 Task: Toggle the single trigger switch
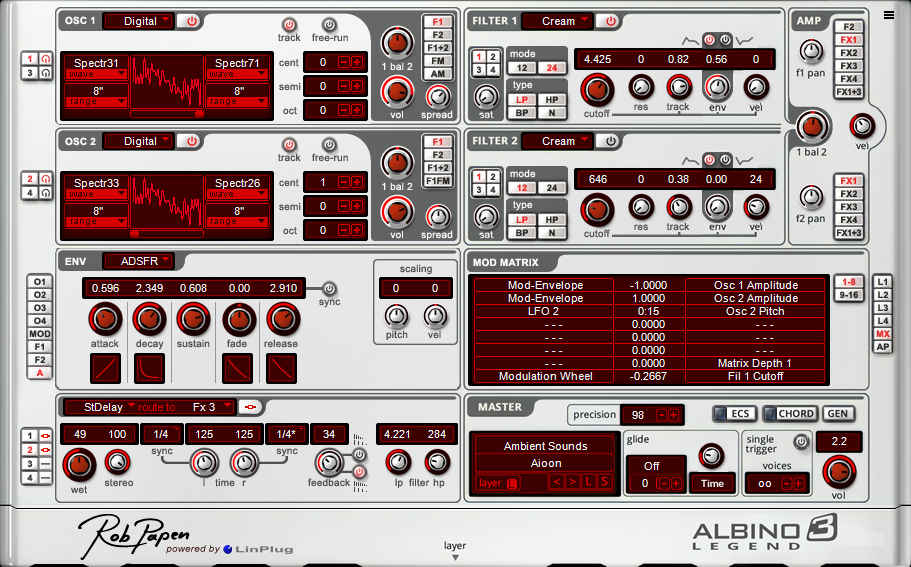coord(799,441)
